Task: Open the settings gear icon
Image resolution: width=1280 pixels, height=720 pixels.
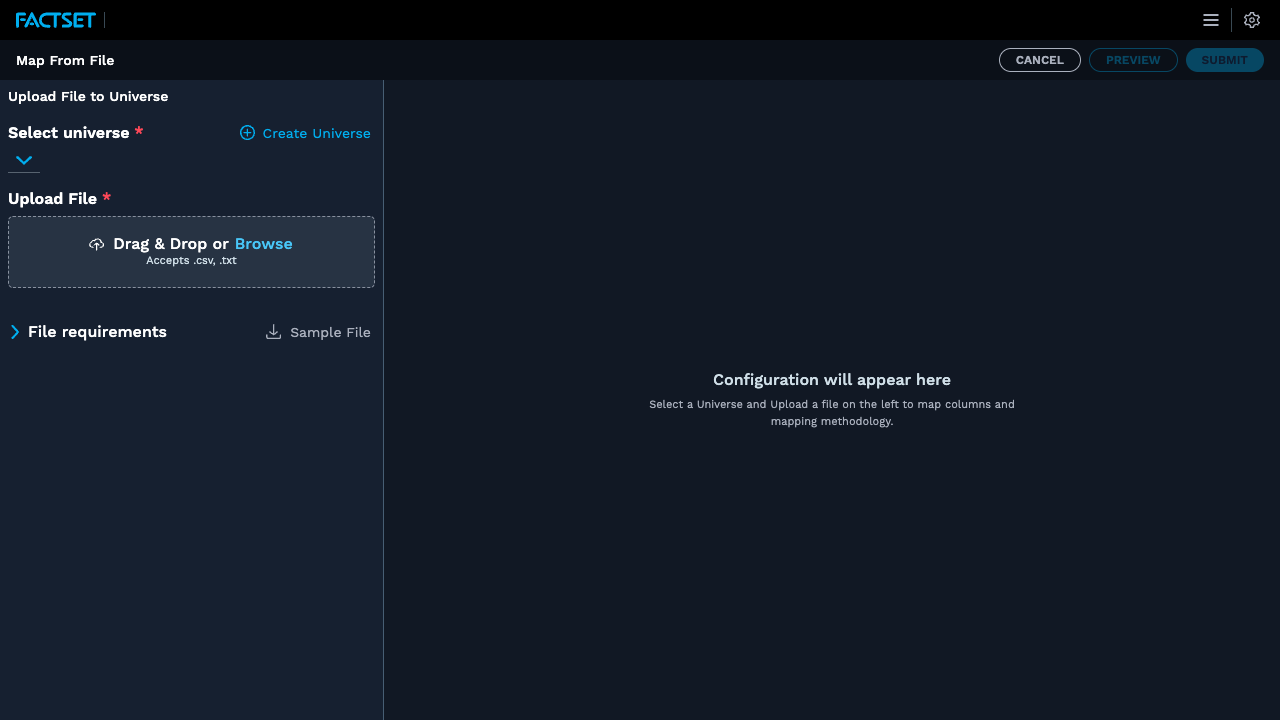Action: [x=1252, y=20]
